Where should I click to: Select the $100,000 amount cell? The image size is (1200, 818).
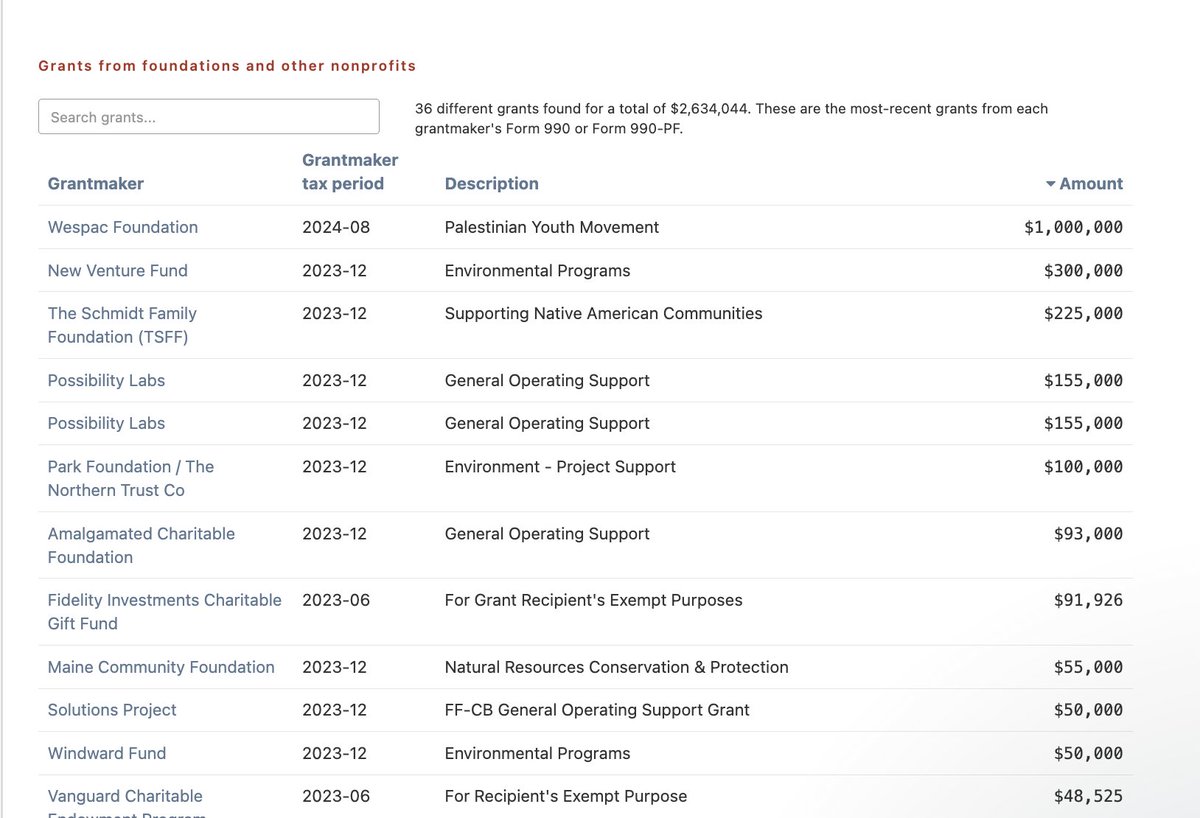coord(1083,466)
